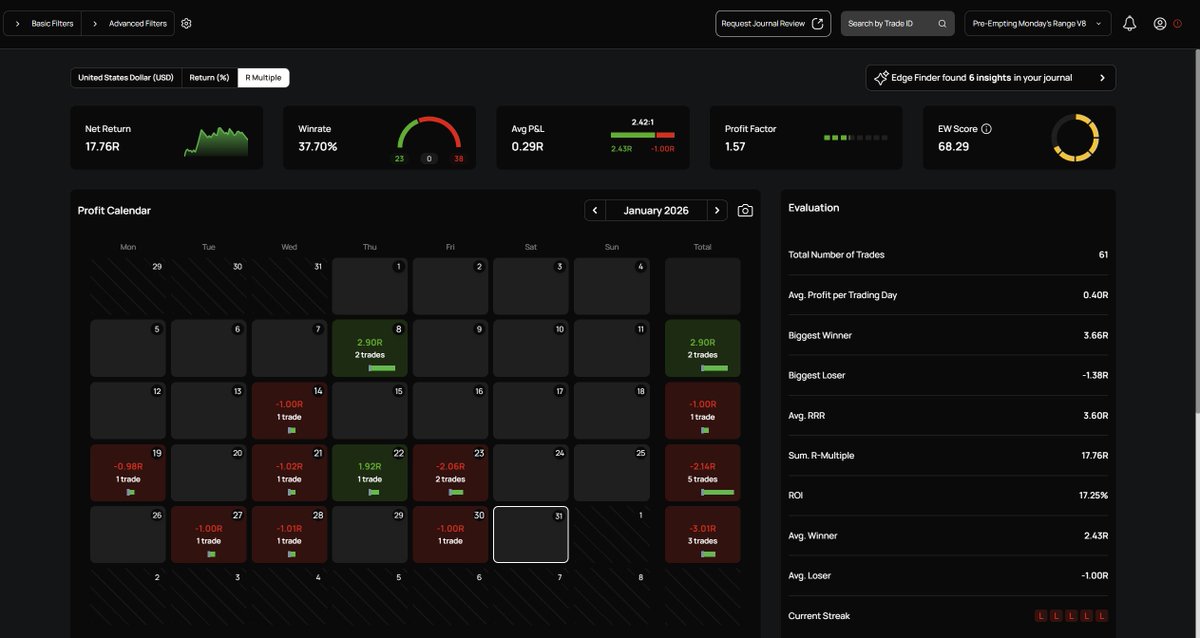Focus the Search by Trade ID field

coord(897,23)
